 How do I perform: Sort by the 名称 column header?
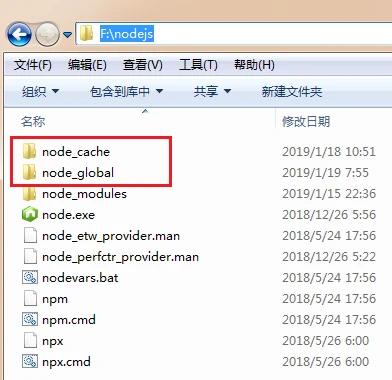33,121
